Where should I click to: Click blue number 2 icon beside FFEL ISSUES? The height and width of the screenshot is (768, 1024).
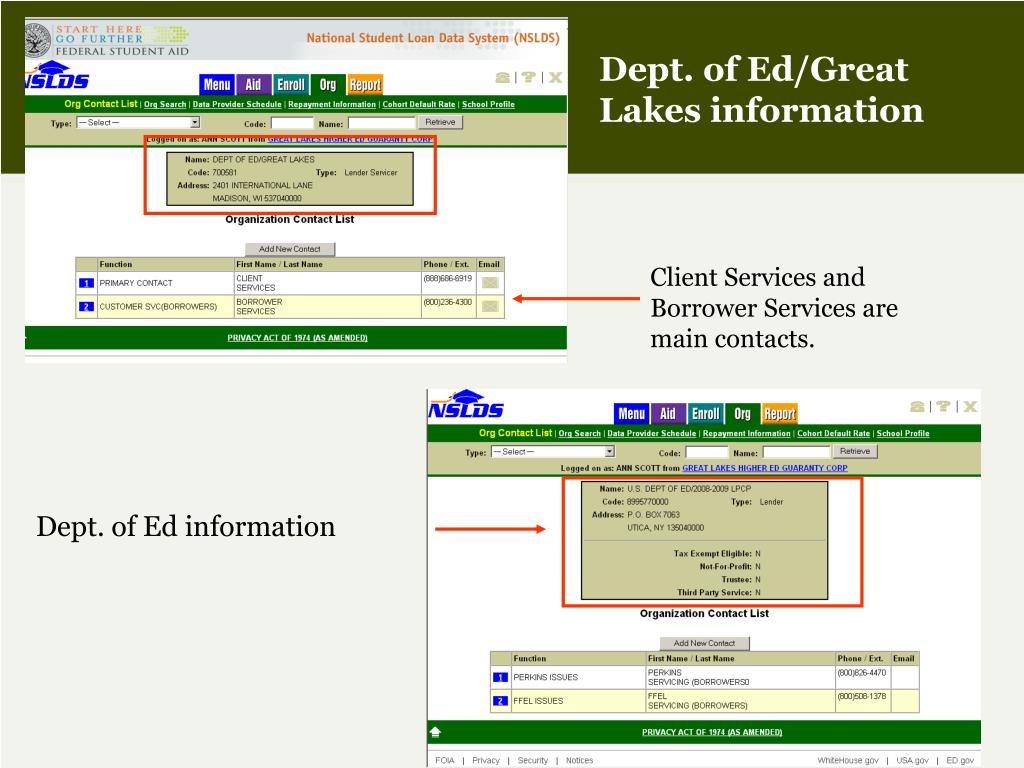coord(500,701)
